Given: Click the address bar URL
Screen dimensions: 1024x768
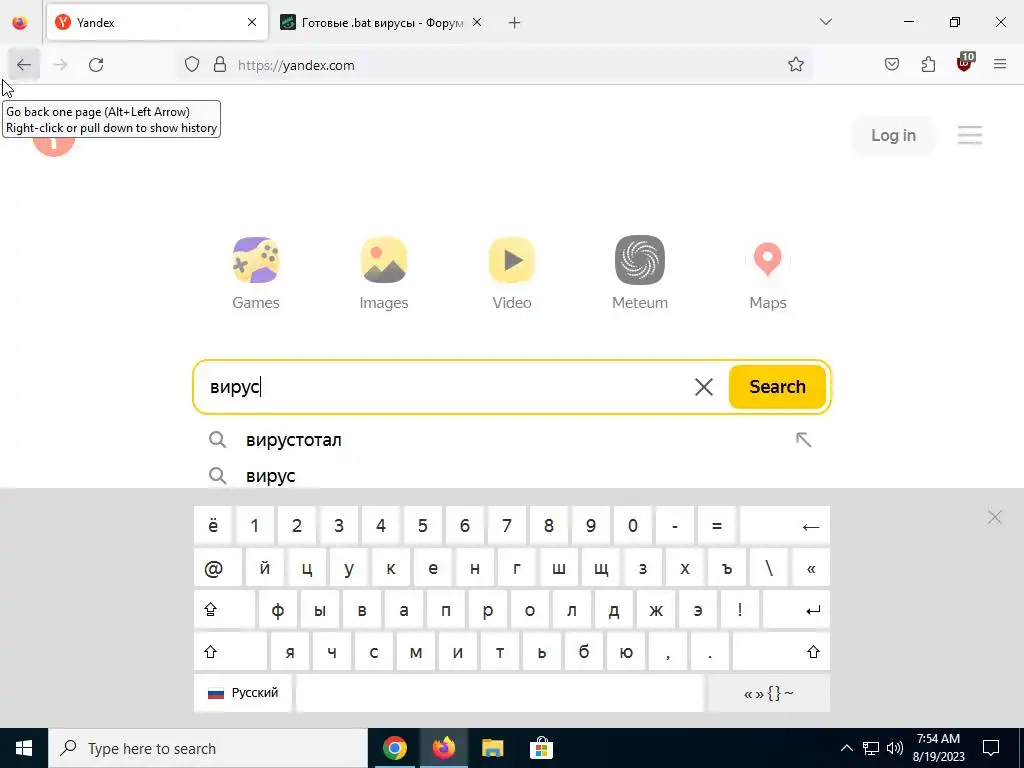Looking at the screenshot, I should pyautogui.click(x=296, y=65).
